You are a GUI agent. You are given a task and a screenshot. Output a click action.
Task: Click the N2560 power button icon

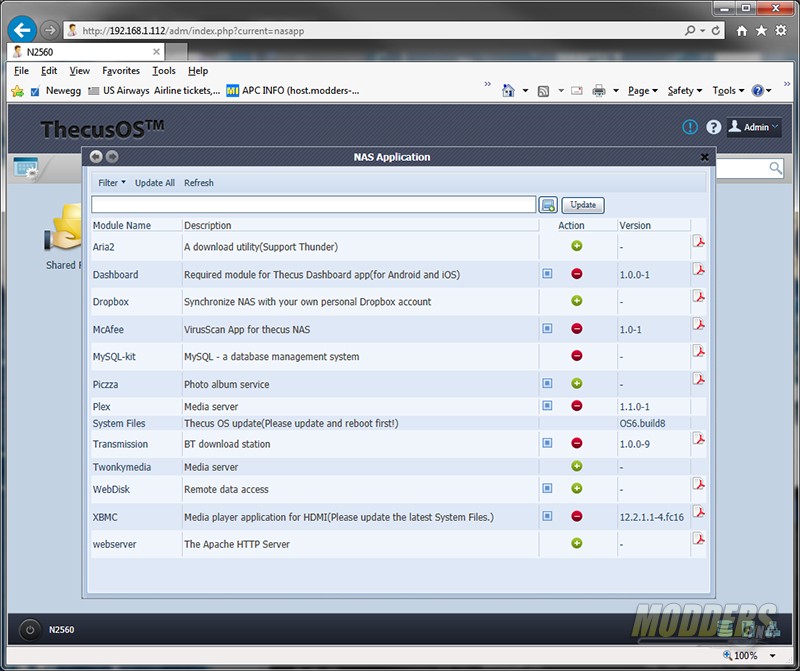30,630
